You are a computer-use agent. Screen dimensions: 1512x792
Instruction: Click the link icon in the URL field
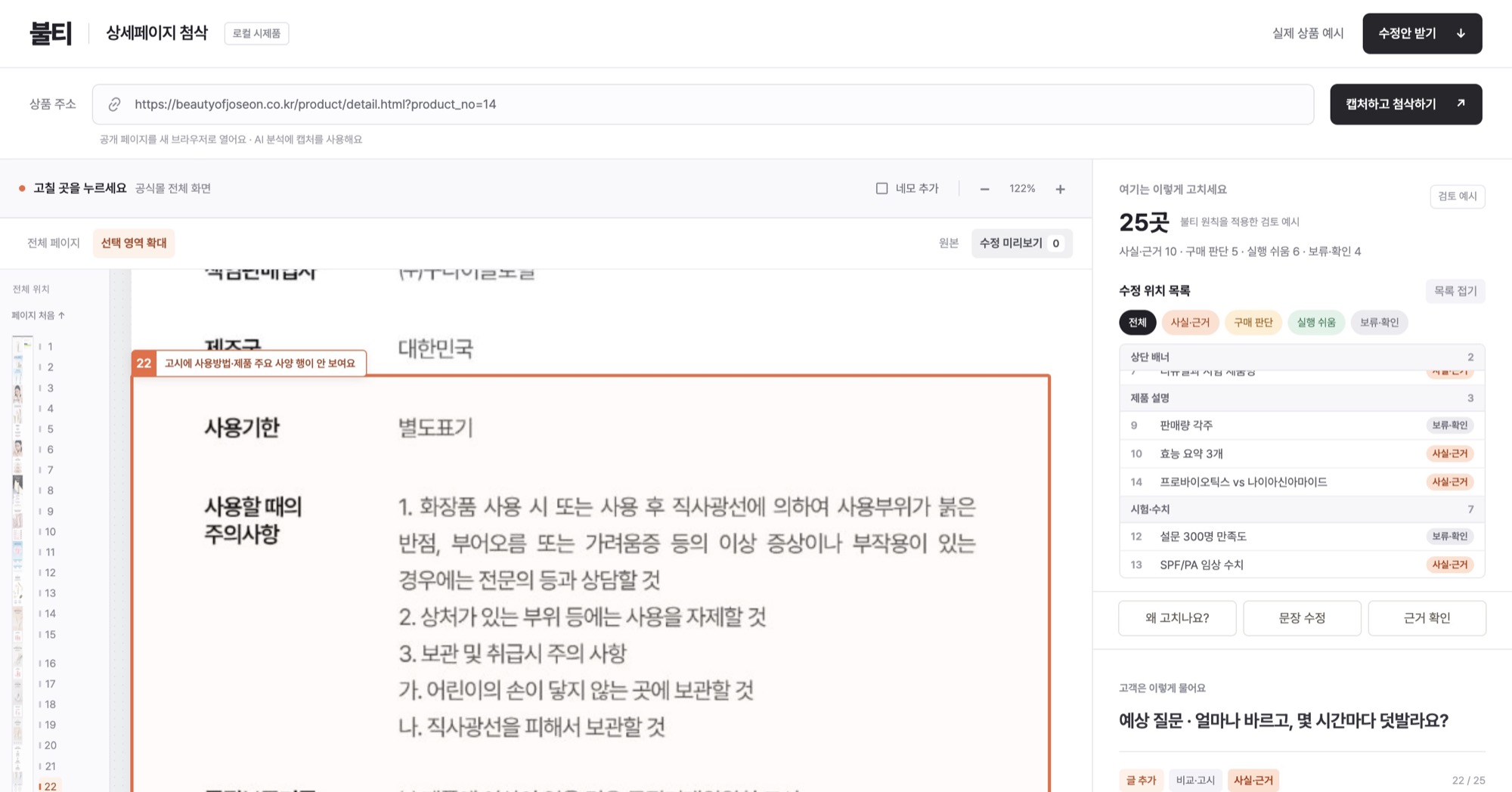[x=114, y=104]
